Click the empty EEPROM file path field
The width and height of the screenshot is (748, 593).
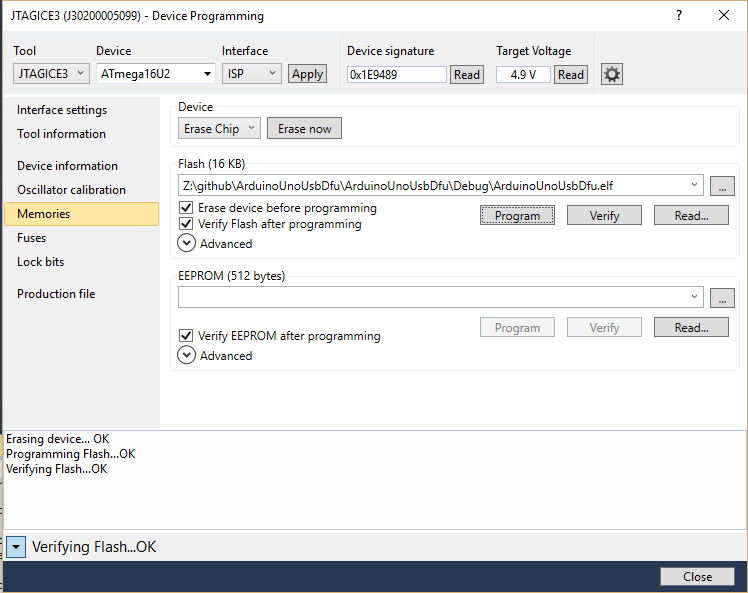pos(441,297)
